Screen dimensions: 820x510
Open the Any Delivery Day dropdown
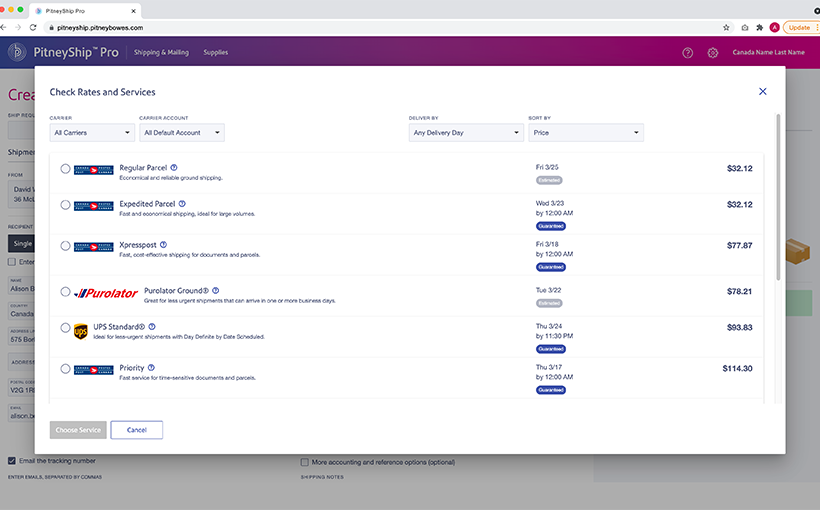[x=466, y=132]
